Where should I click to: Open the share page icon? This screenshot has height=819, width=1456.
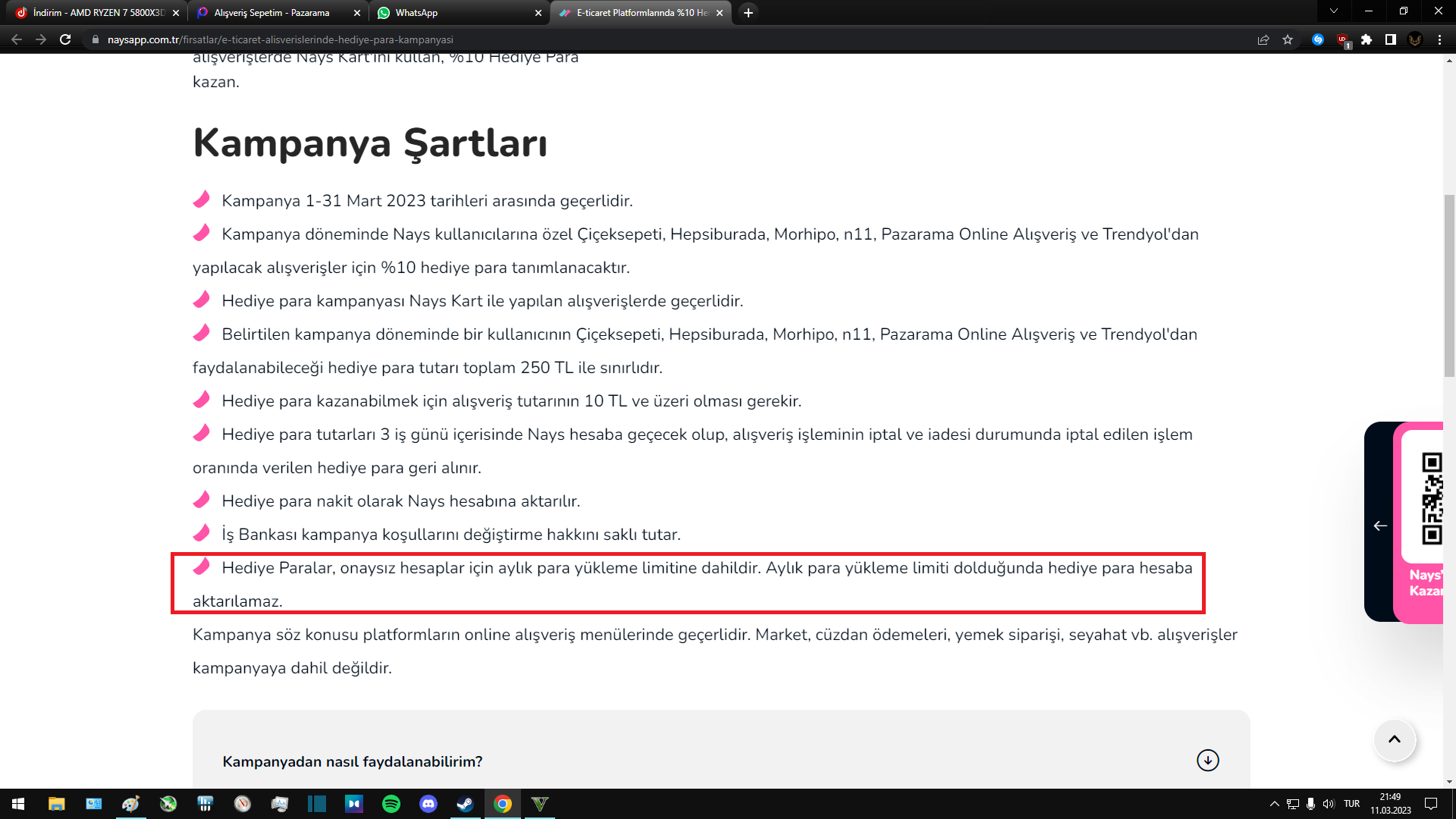point(1263,39)
